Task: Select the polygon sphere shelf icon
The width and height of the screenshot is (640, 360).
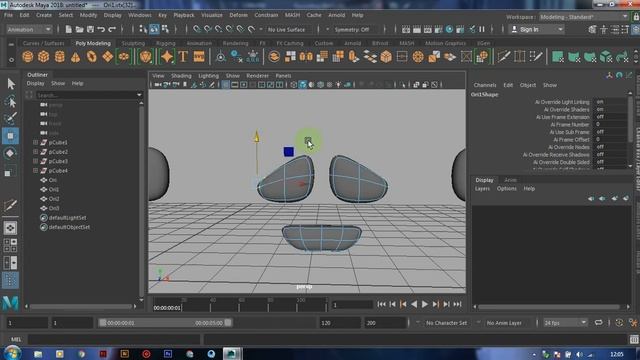Action: pos(28,57)
